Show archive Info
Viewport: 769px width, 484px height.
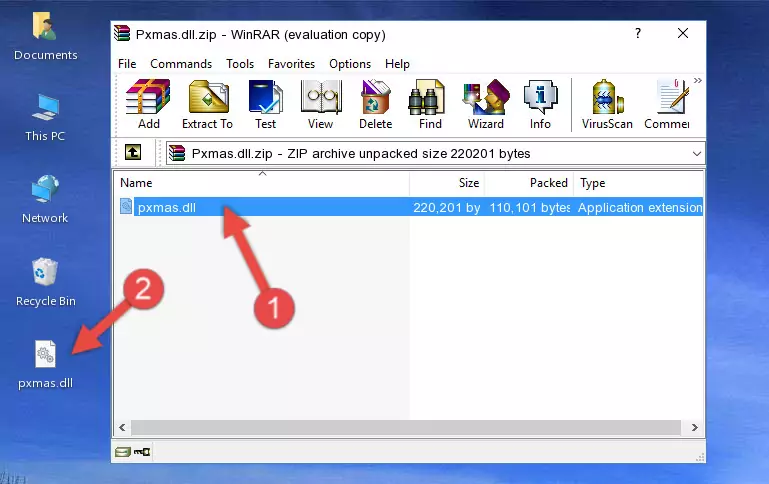[540, 104]
